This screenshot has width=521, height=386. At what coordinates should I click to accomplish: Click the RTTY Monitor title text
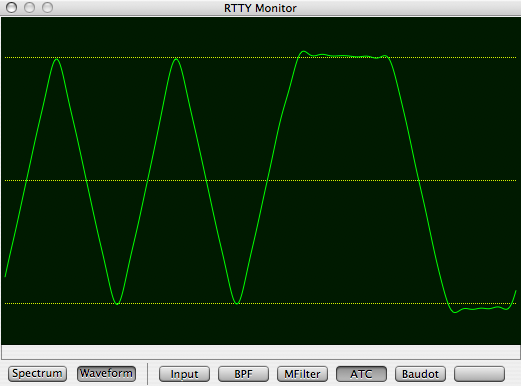pos(260,8)
